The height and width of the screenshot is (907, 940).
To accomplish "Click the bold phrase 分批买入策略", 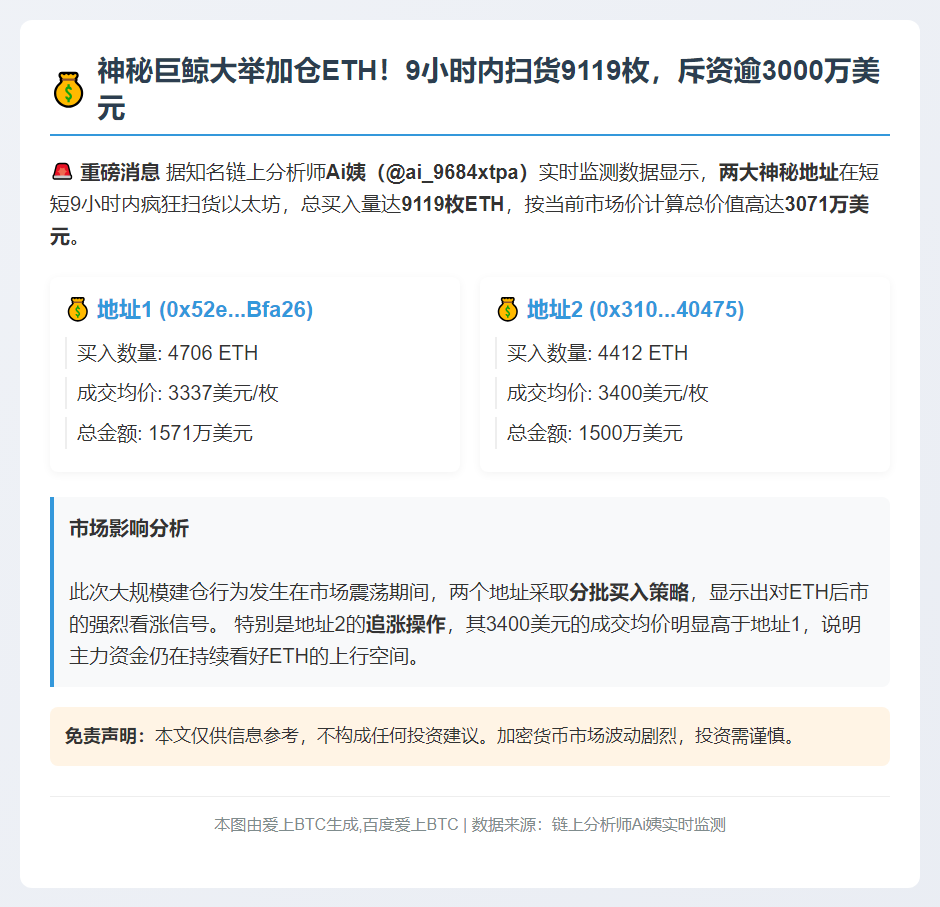I will pos(629,592).
